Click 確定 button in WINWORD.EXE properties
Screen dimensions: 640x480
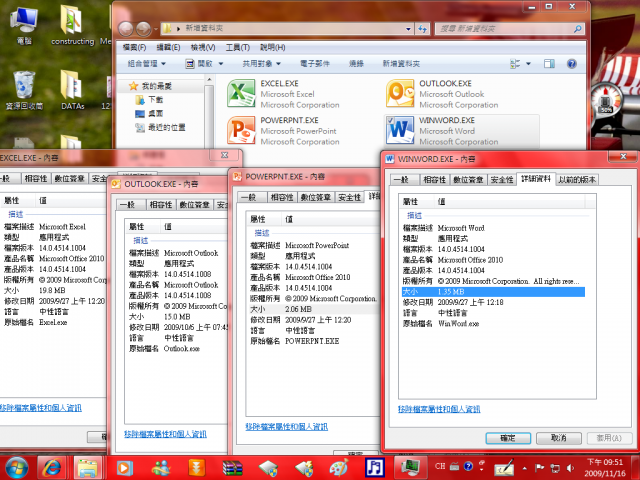[508, 438]
